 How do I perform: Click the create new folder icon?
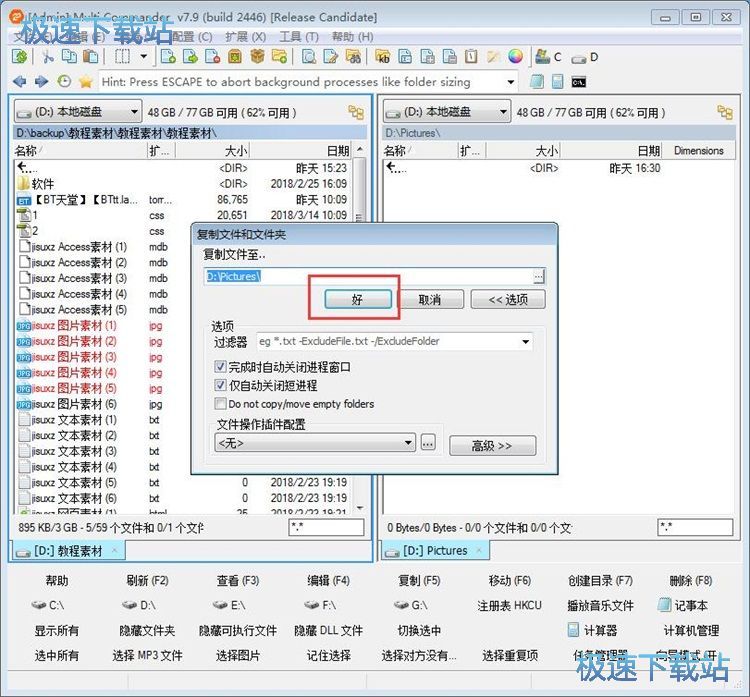(x=279, y=57)
